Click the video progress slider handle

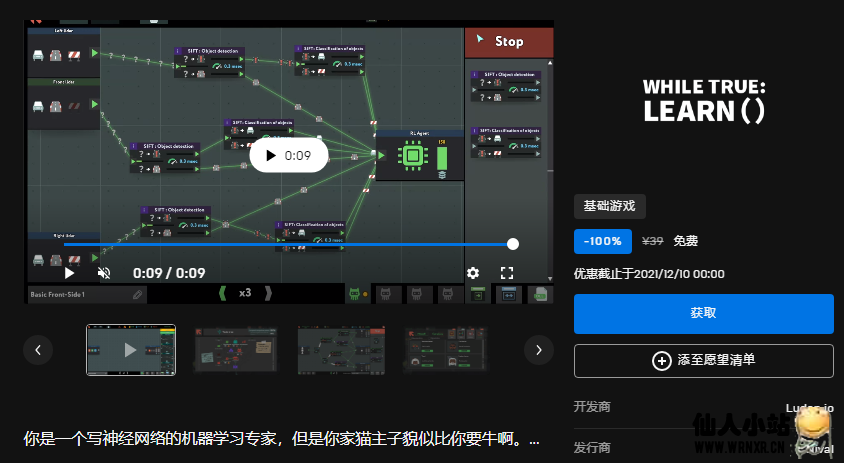[513, 244]
